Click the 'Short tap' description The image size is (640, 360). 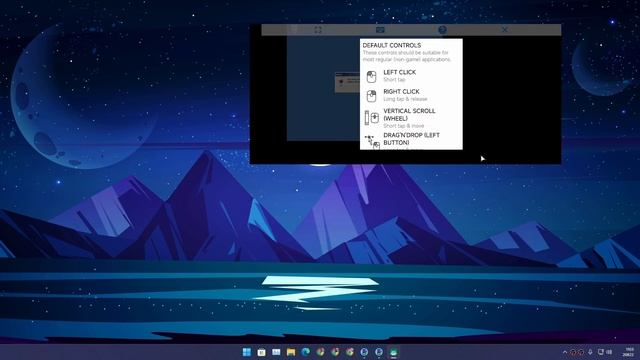394,80
